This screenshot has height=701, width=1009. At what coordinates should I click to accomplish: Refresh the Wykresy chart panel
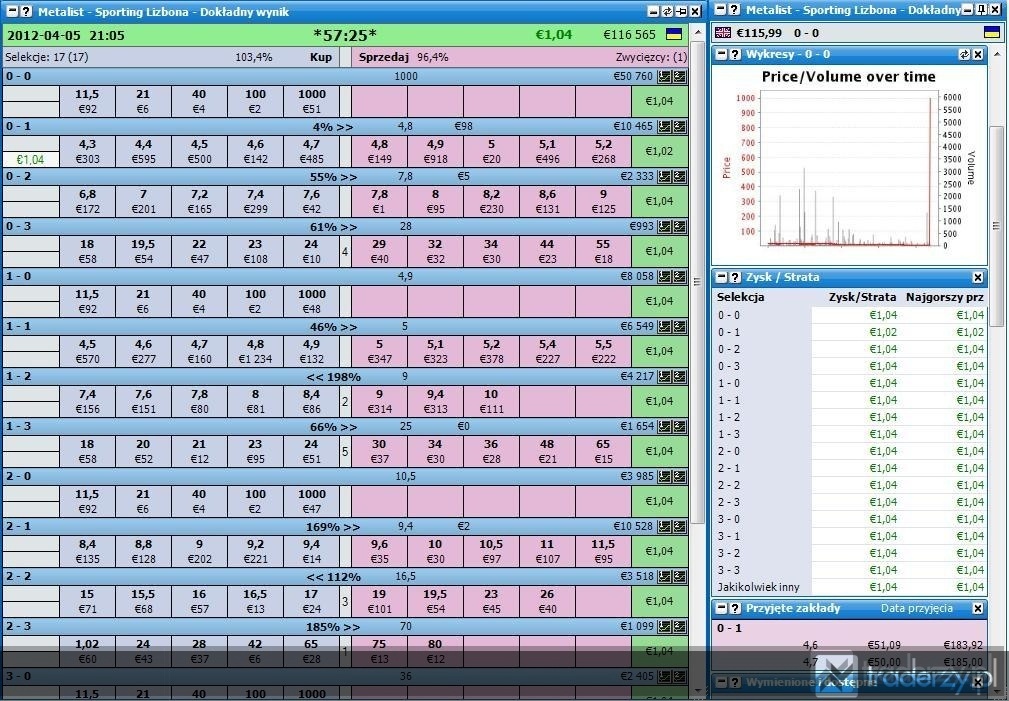click(964, 55)
